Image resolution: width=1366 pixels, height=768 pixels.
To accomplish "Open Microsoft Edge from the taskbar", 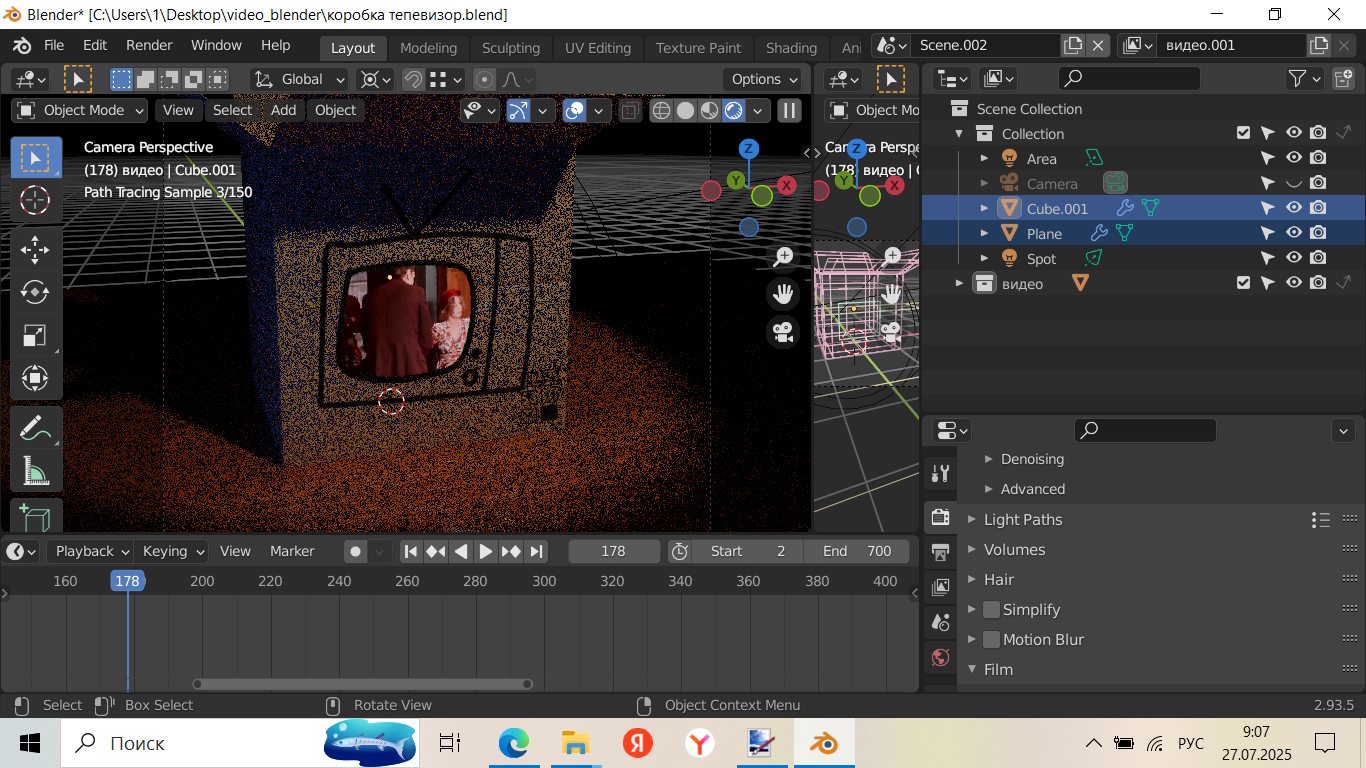I will point(513,743).
